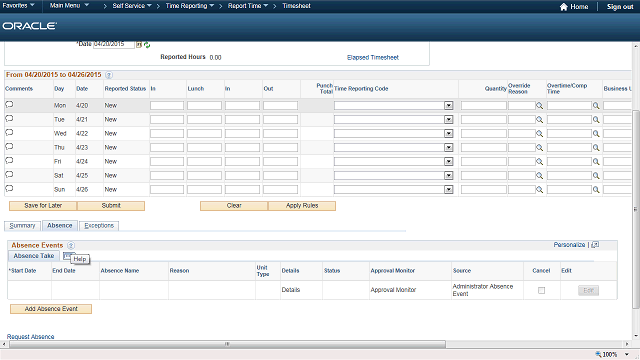Click show all columns icon beside Absence Take

coord(67,256)
